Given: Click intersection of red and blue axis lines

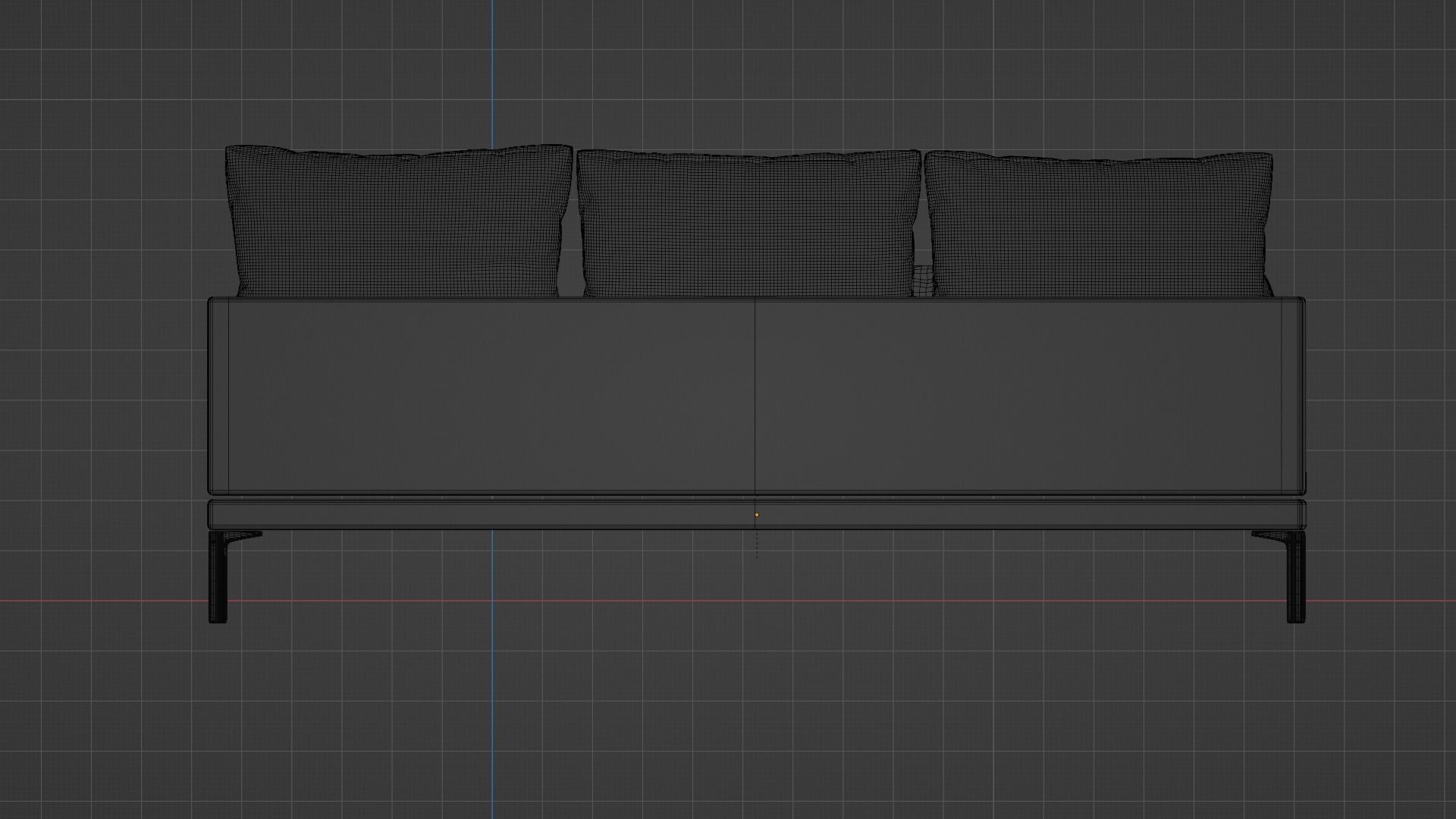Looking at the screenshot, I should [x=492, y=601].
